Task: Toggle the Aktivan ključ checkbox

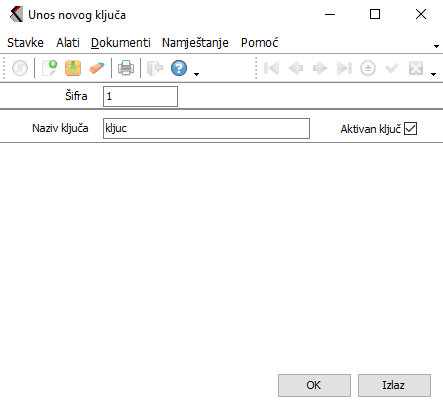Action: pos(410,129)
